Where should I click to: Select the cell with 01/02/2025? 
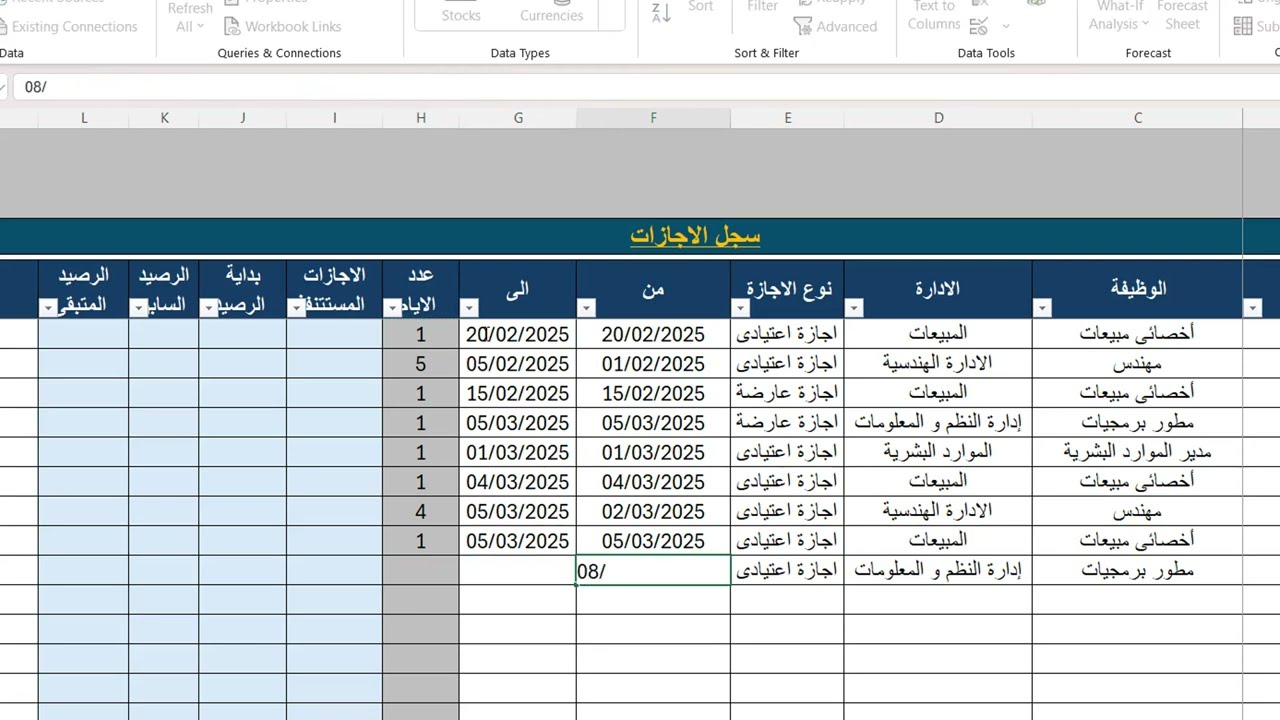[653, 364]
